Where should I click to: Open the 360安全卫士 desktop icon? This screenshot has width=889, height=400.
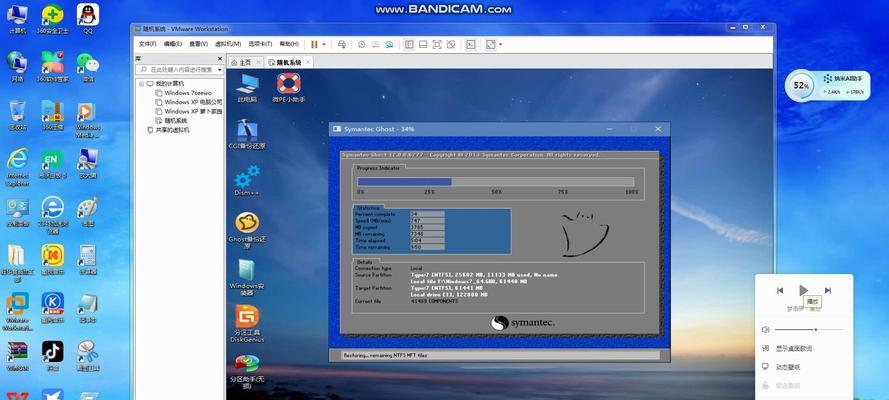click(x=52, y=19)
